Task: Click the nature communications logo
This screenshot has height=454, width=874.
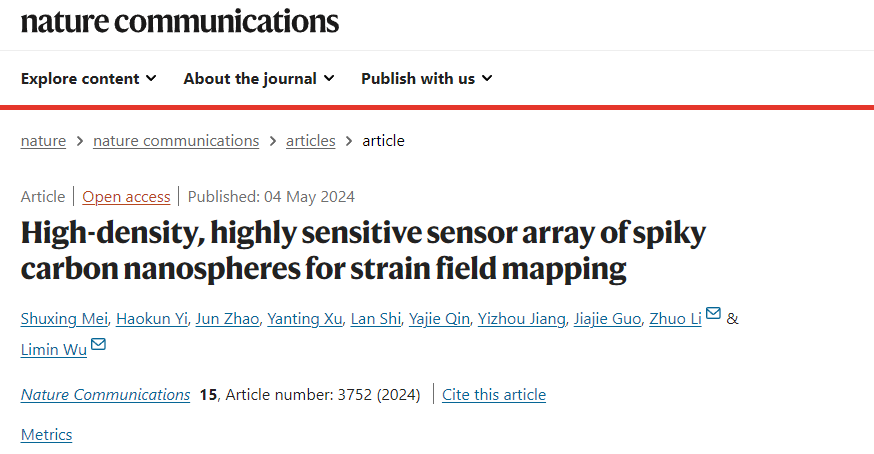Action: click(179, 22)
